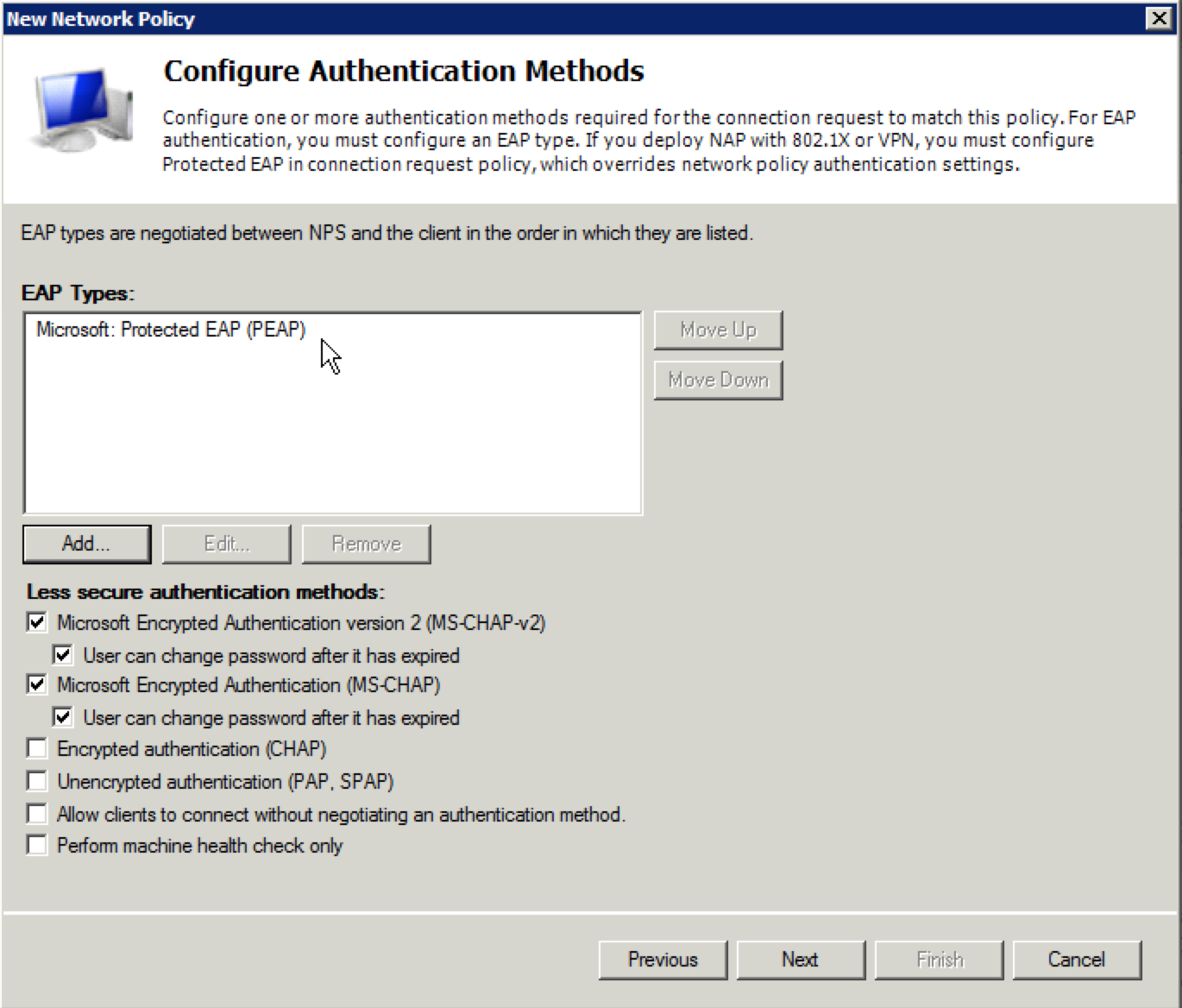Click the Remove button
This screenshot has height=1008, width=1182.
point(367,544)
